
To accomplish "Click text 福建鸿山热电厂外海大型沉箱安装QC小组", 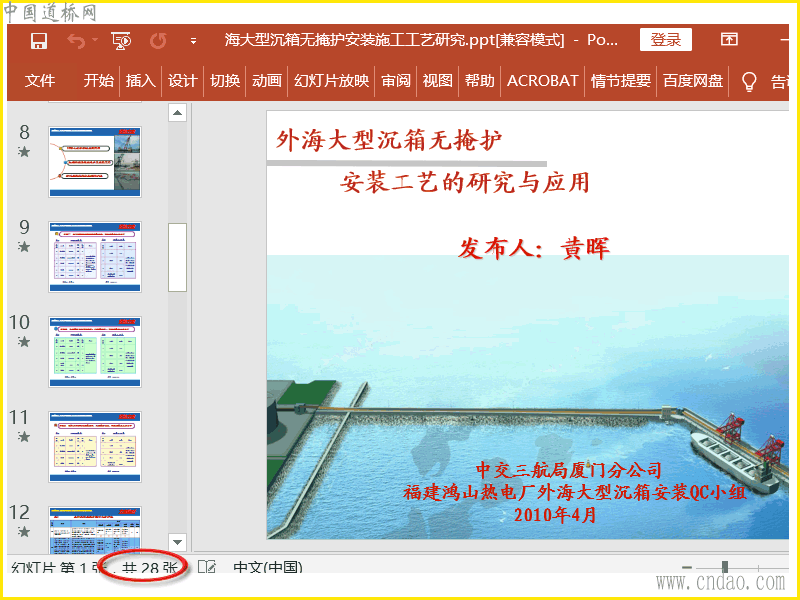I will pyautogui.click(x=575, y=492).
